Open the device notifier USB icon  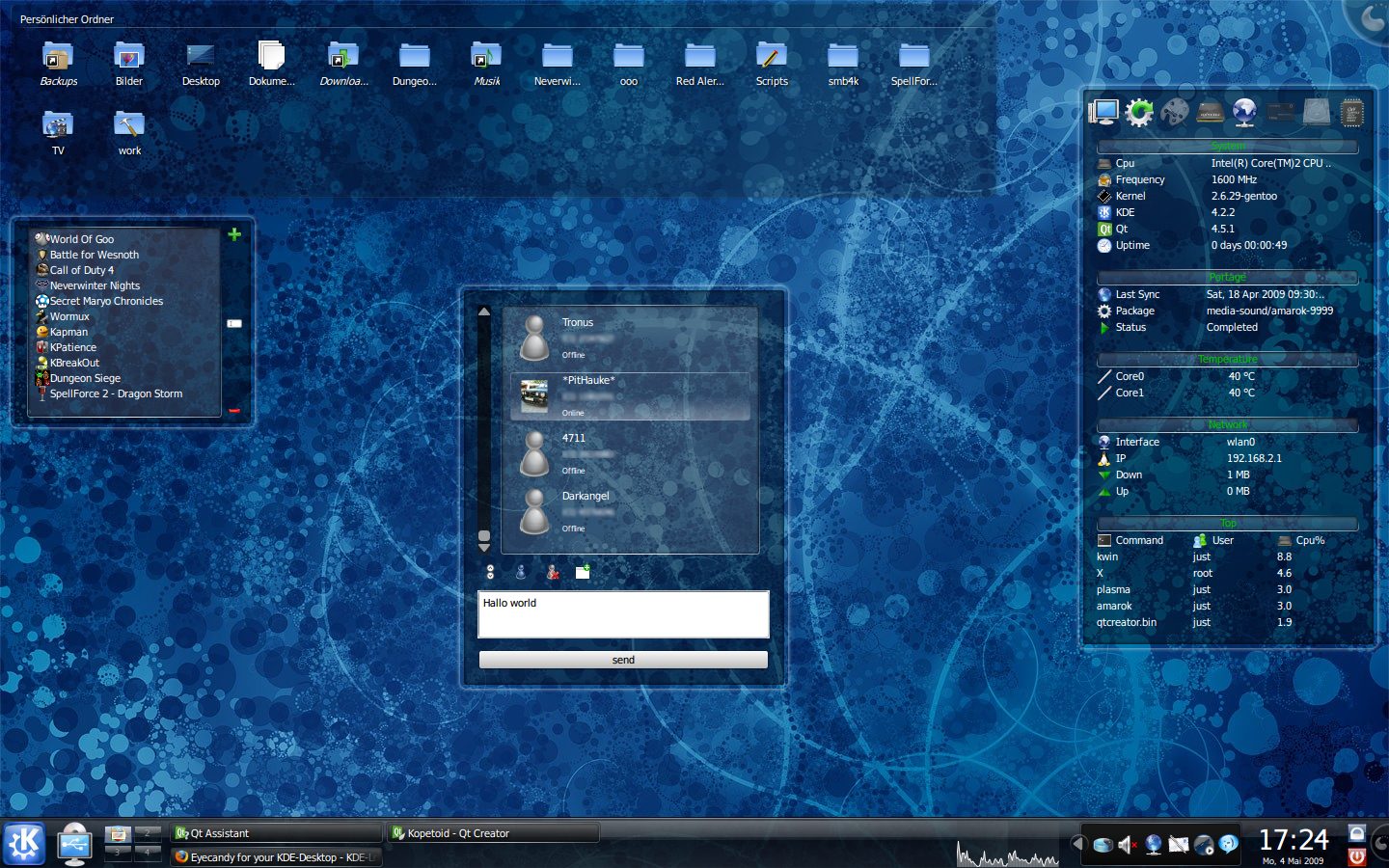(74, 844)
